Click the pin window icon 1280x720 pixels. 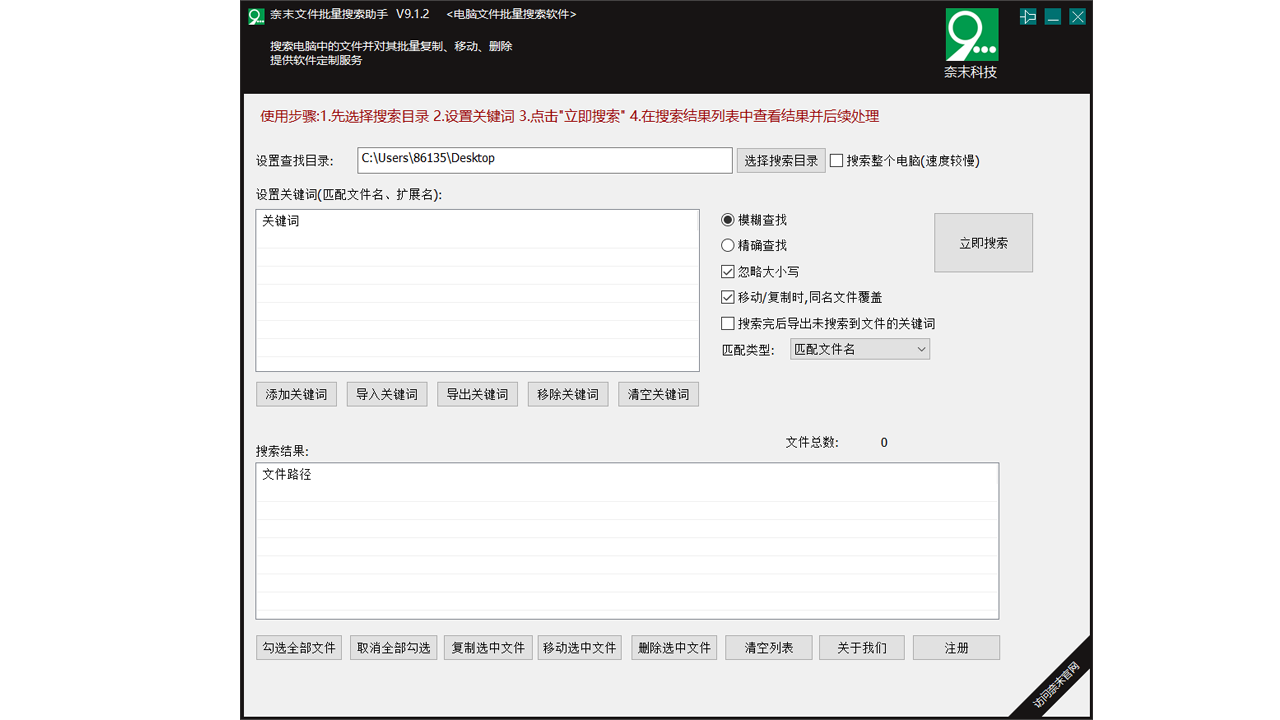[x=1028, y=16]
